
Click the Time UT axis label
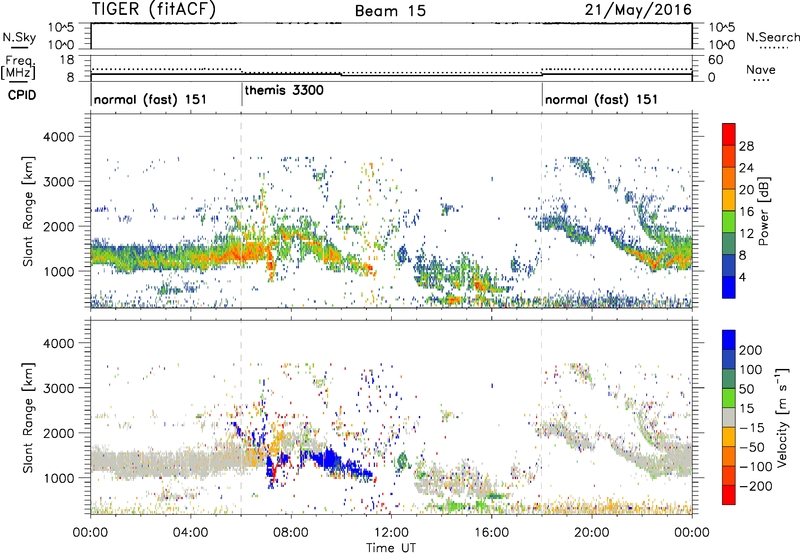(x=391, y=548)
